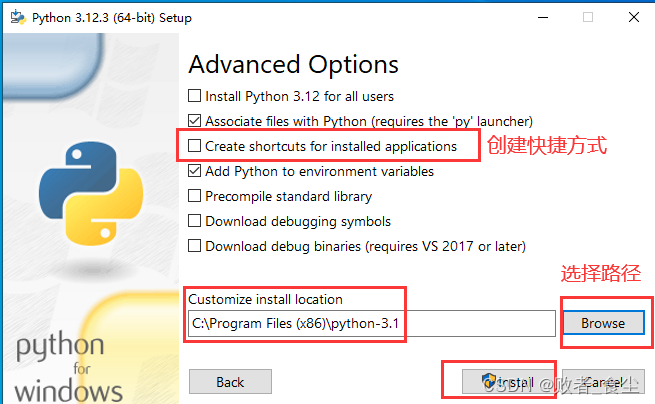This screenshot has width=655, height=404.
Task: Enable Install Python 3.12 for all users
Action: point(194,97)
